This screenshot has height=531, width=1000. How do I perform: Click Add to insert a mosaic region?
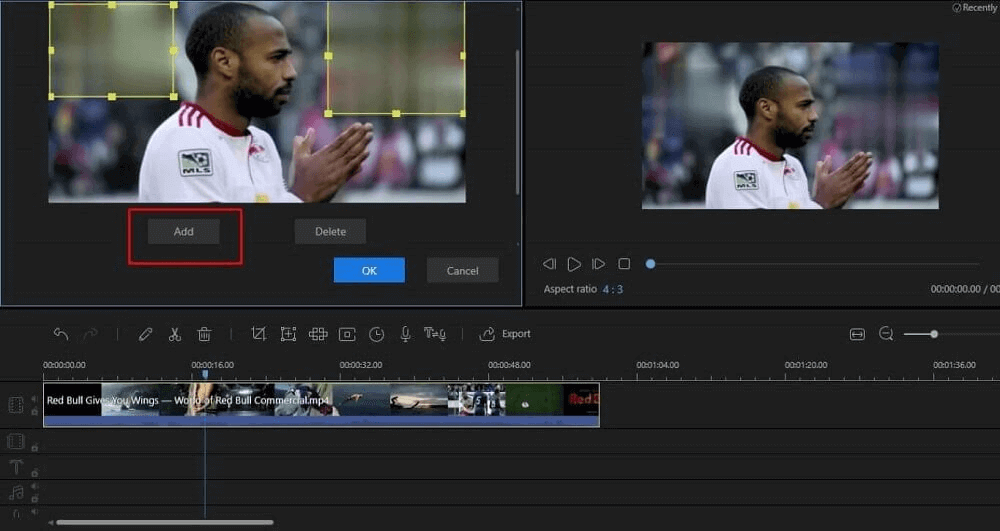point(184,232)
